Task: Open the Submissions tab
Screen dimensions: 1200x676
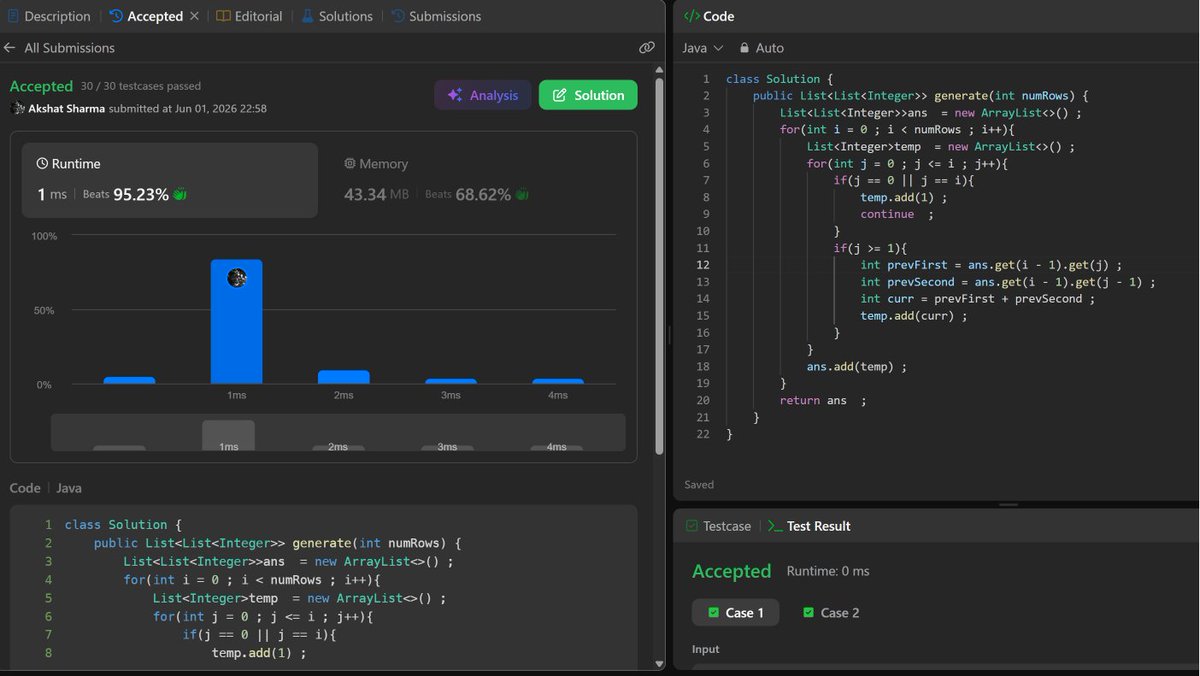Action: tap(436, 16)
